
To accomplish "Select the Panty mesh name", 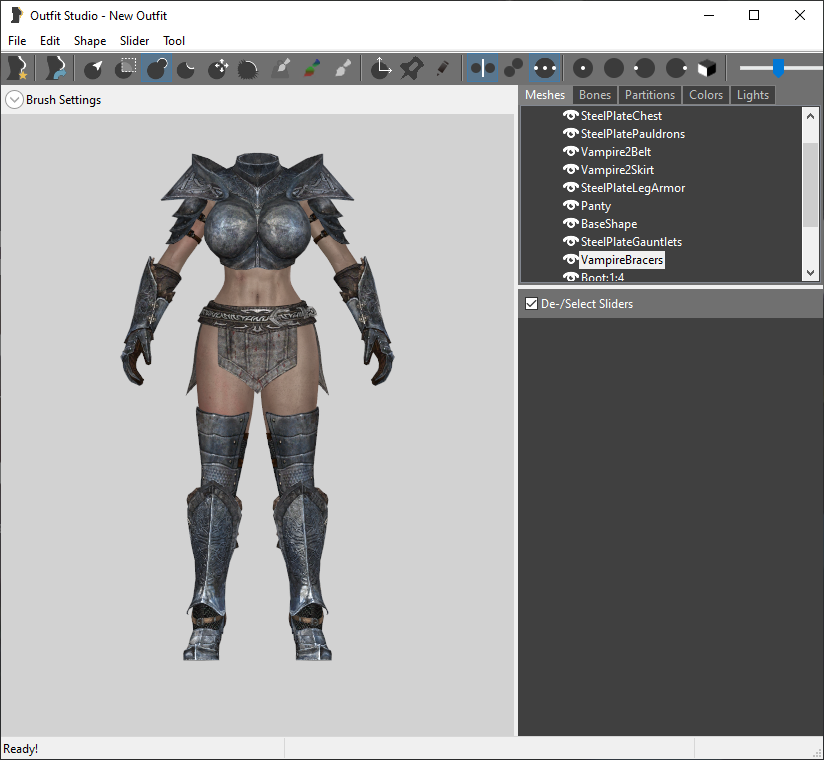I will coord(595,206).
